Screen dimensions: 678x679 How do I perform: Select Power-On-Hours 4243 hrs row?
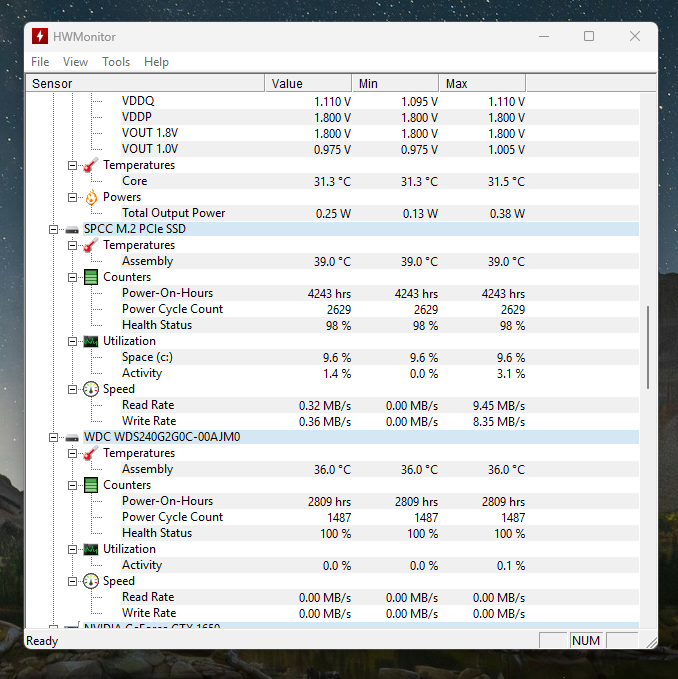pyautogui.click(x=380, y=294)
